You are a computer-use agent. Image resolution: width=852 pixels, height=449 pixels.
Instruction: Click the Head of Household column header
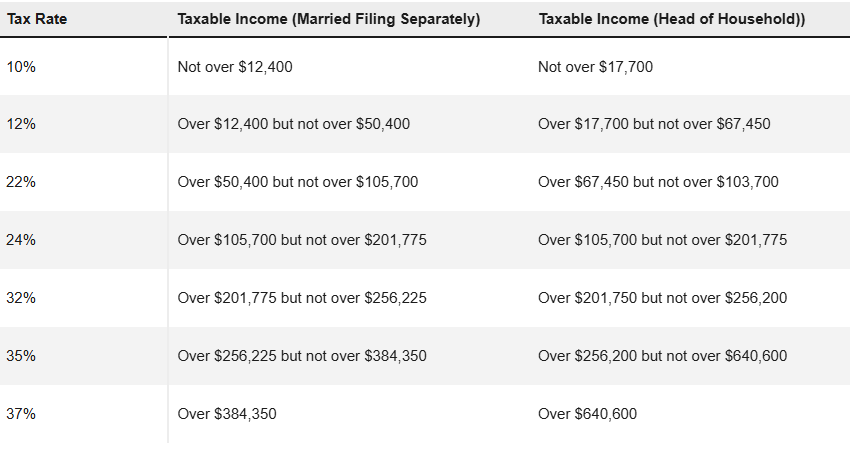tap(672, 18)
